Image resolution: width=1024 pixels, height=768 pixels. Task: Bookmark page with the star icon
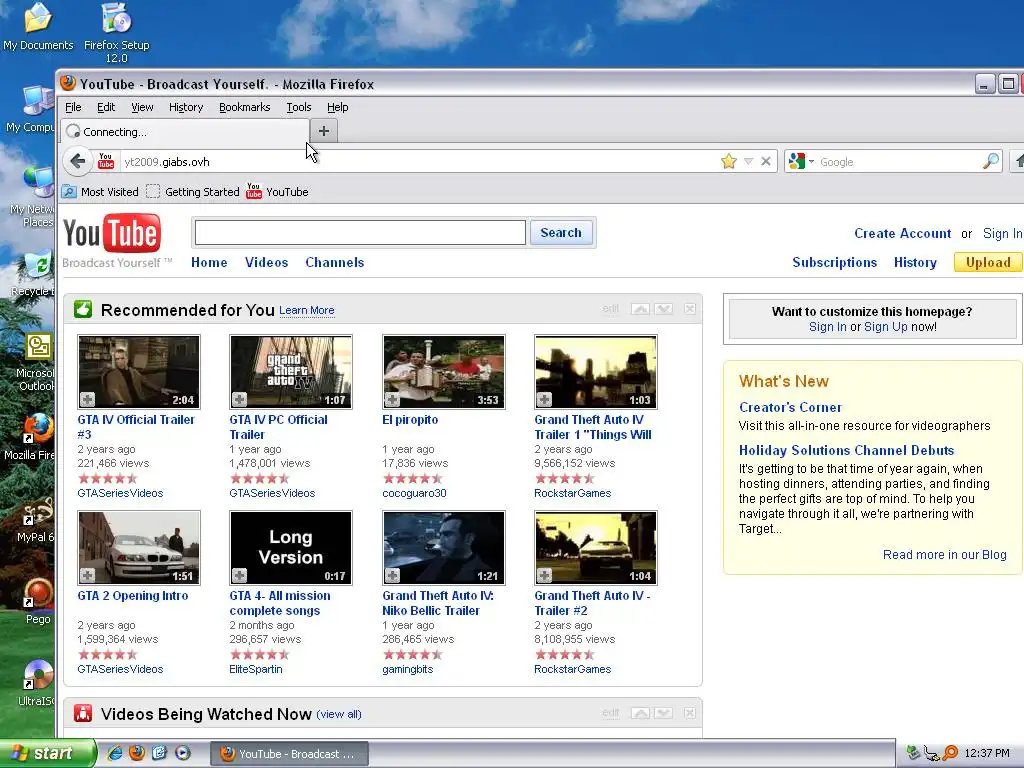point(729,161)
